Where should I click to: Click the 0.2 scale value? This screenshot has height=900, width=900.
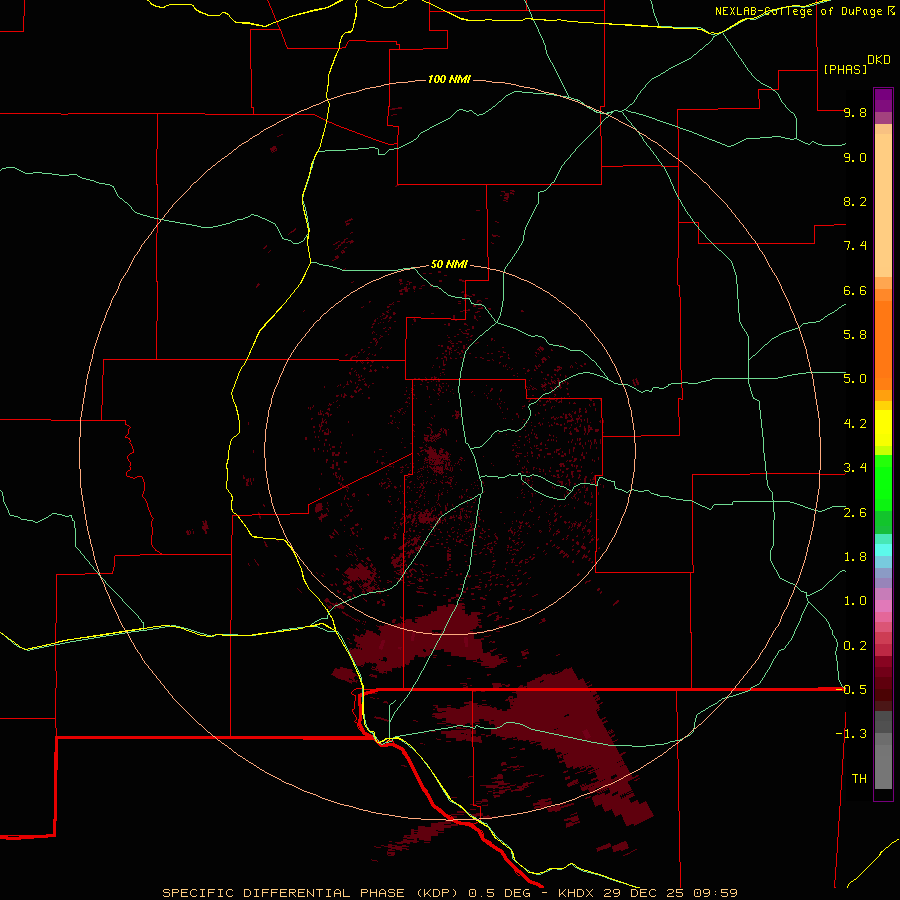click(855, 646)
